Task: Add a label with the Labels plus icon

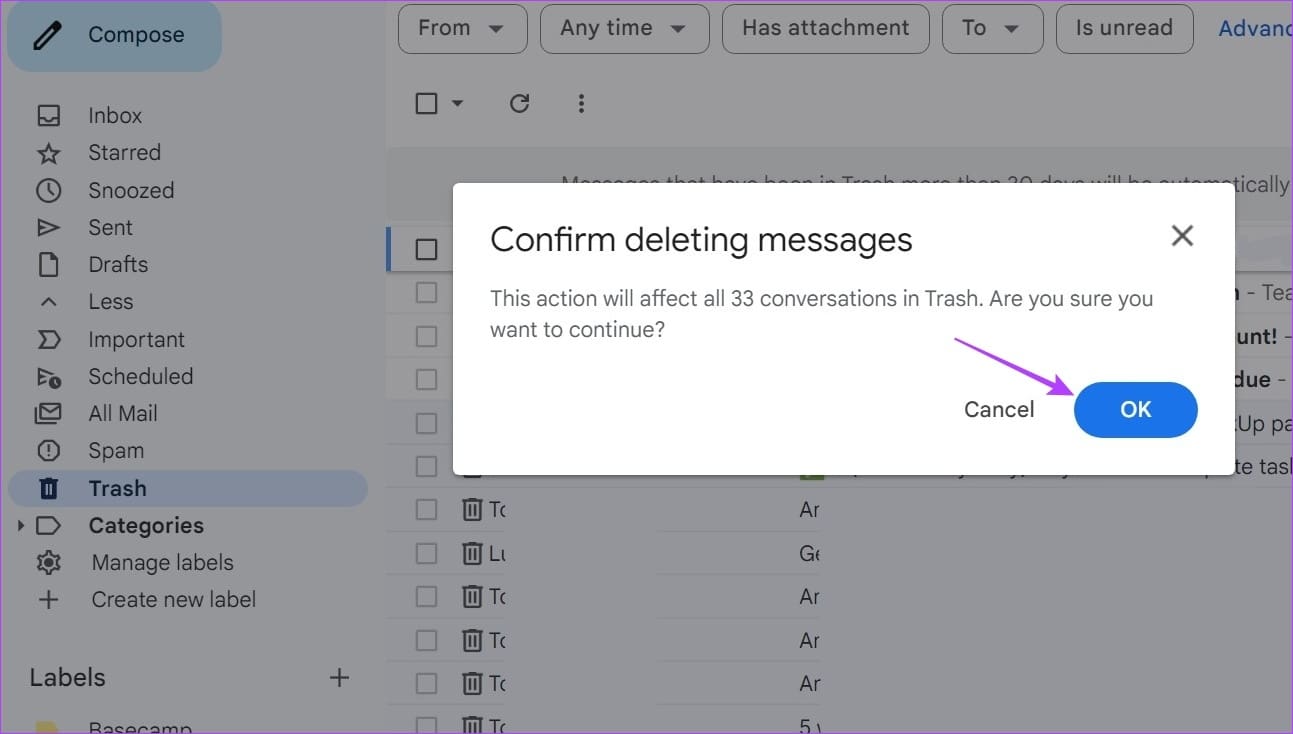Action: [339, 677]
